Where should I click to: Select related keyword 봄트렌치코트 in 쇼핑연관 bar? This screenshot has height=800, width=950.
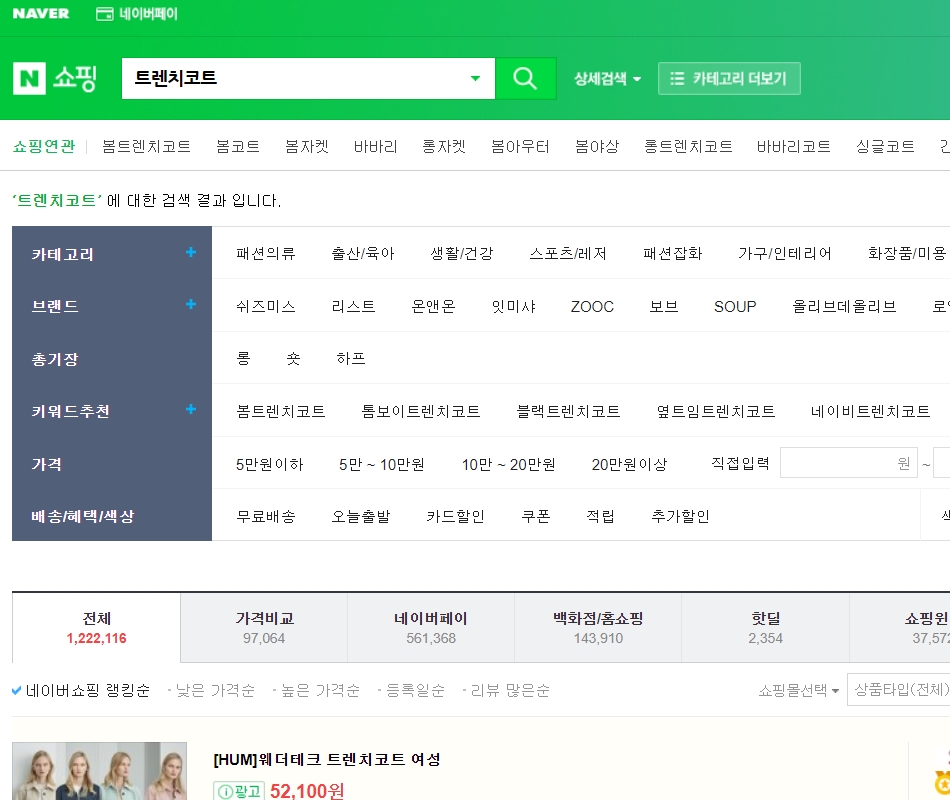[x=146, y=147]
